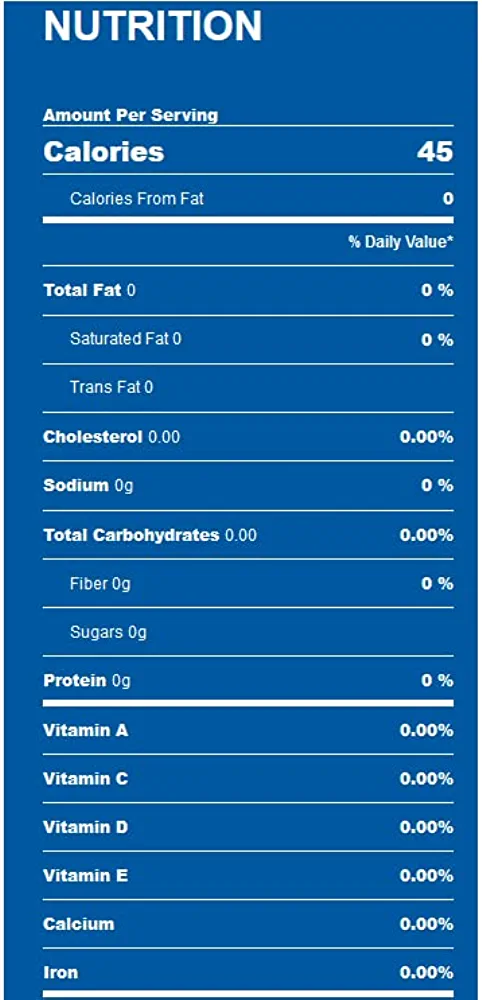Select the Calories From Fat row

click(249, 198)
